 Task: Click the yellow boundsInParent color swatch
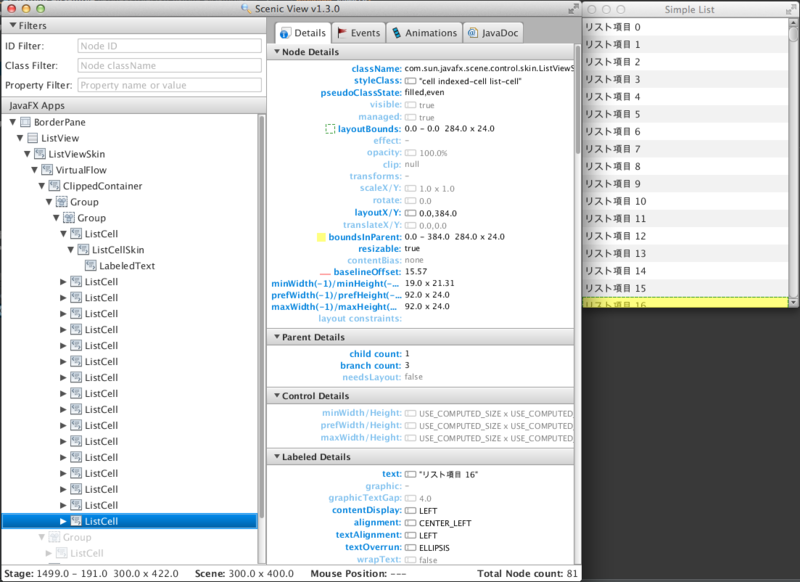click(x=321, y=237)
